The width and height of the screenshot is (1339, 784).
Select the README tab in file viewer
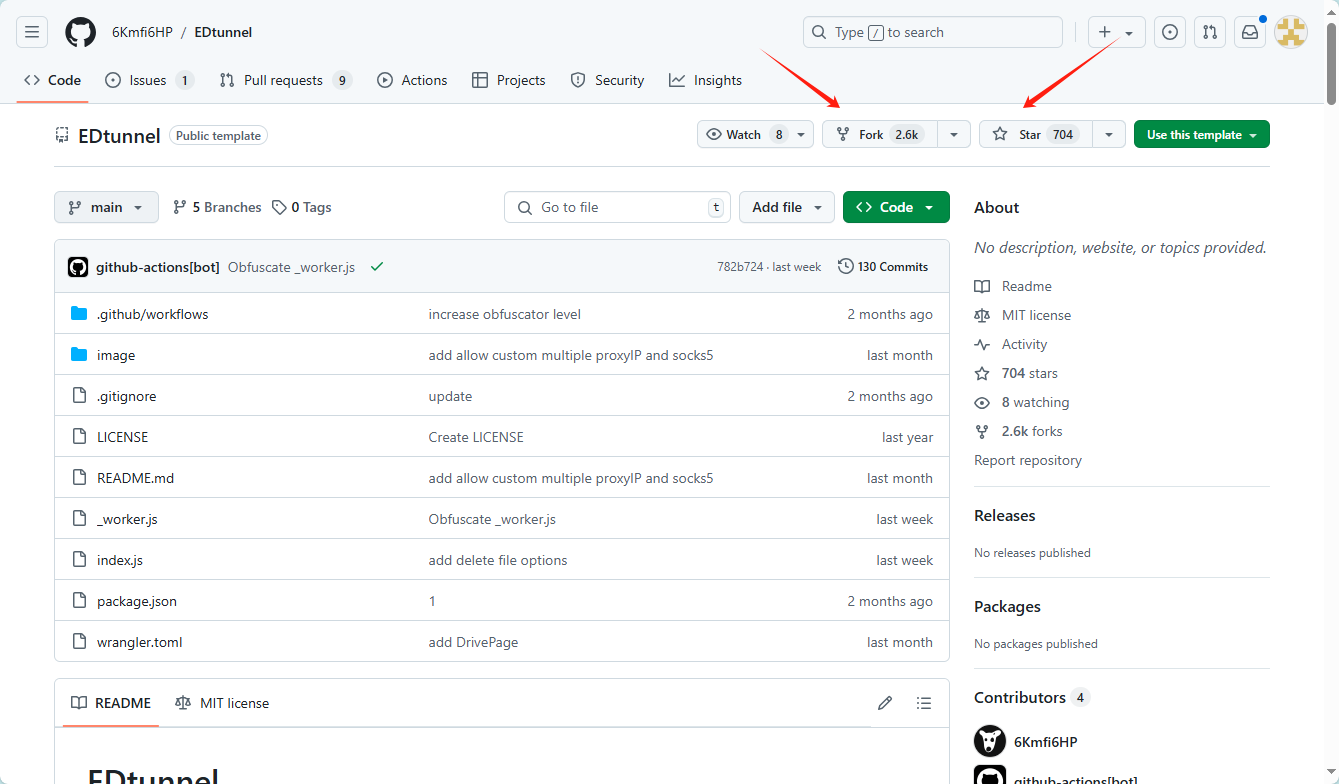point(111,703)
